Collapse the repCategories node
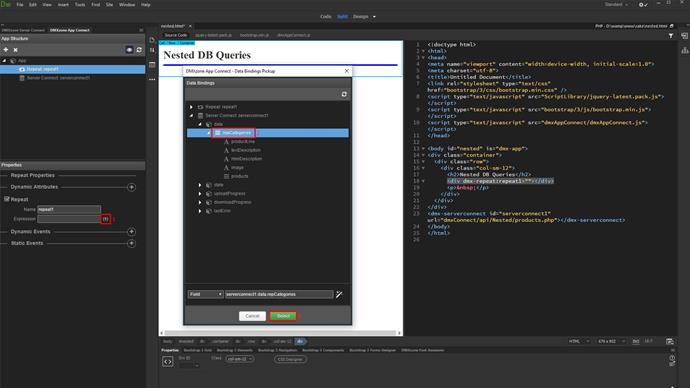690x388 pixels. pyautogui.click(x=209, y=133)
